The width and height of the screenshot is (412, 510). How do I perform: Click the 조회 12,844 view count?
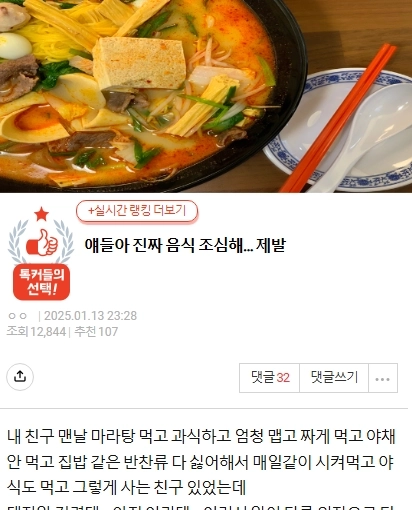tap(36, 332)
